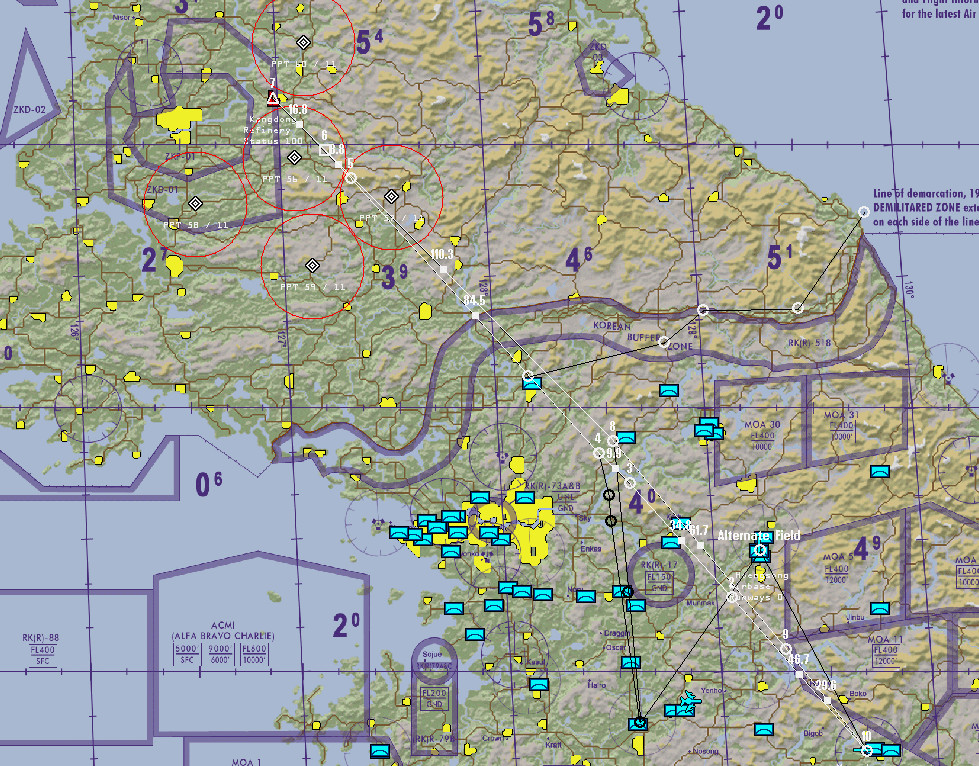979x766 pixels.
Task: Click the Alternate Field circle marker
Action: coord(760,550)
